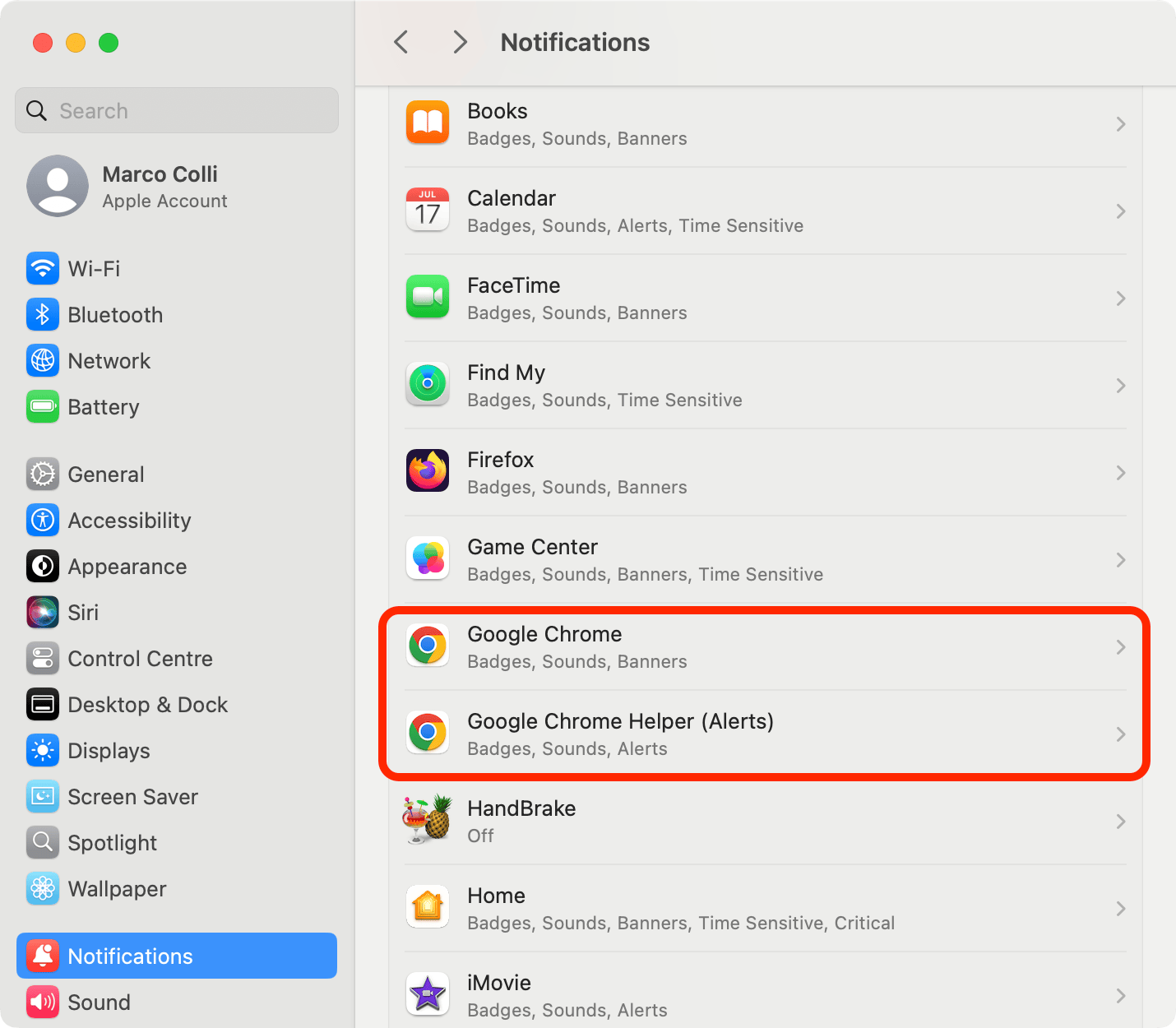
Task: Click the Google Chrome app icon
Action: click(428, 646)
